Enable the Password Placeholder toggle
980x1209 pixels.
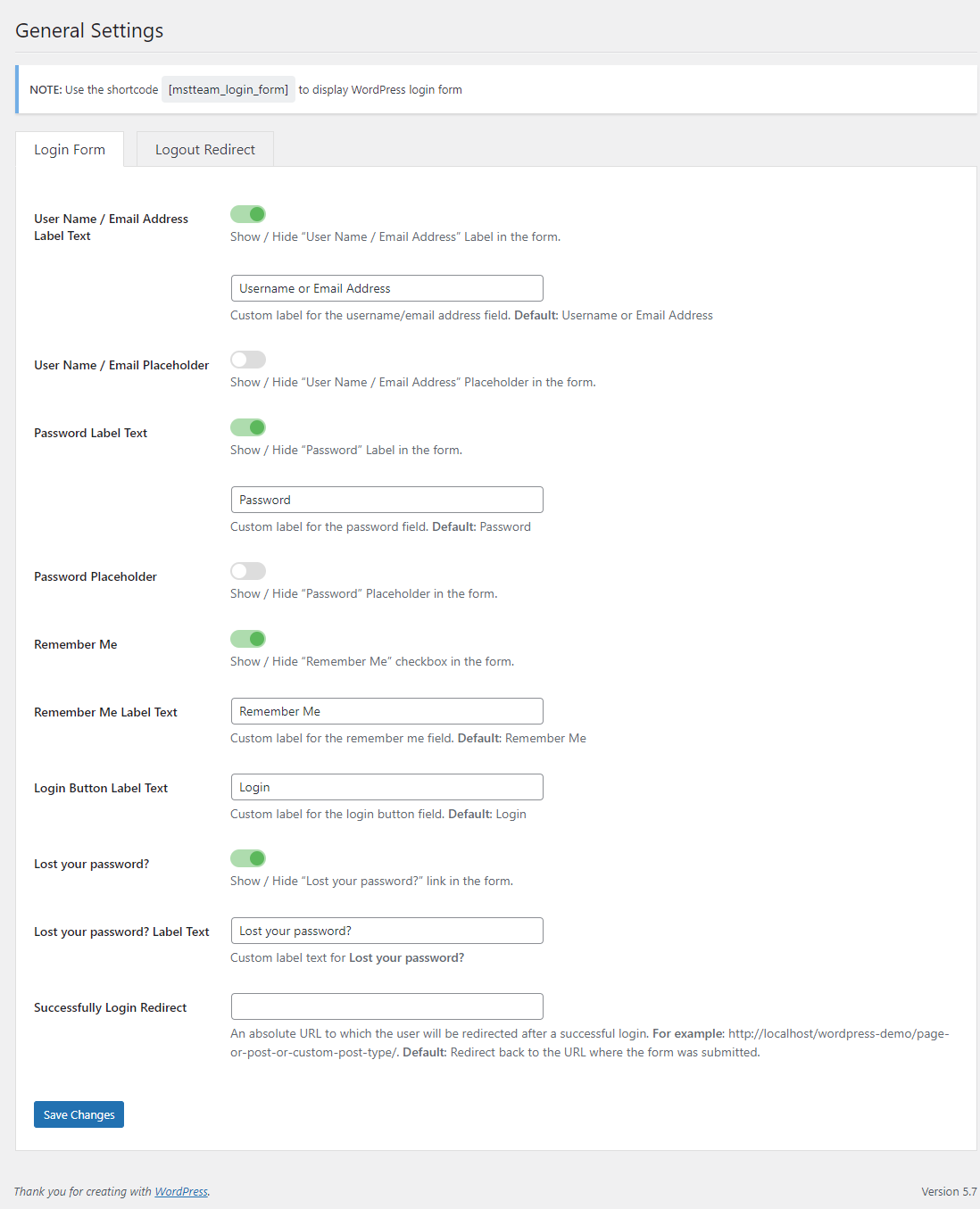[247, 571]
